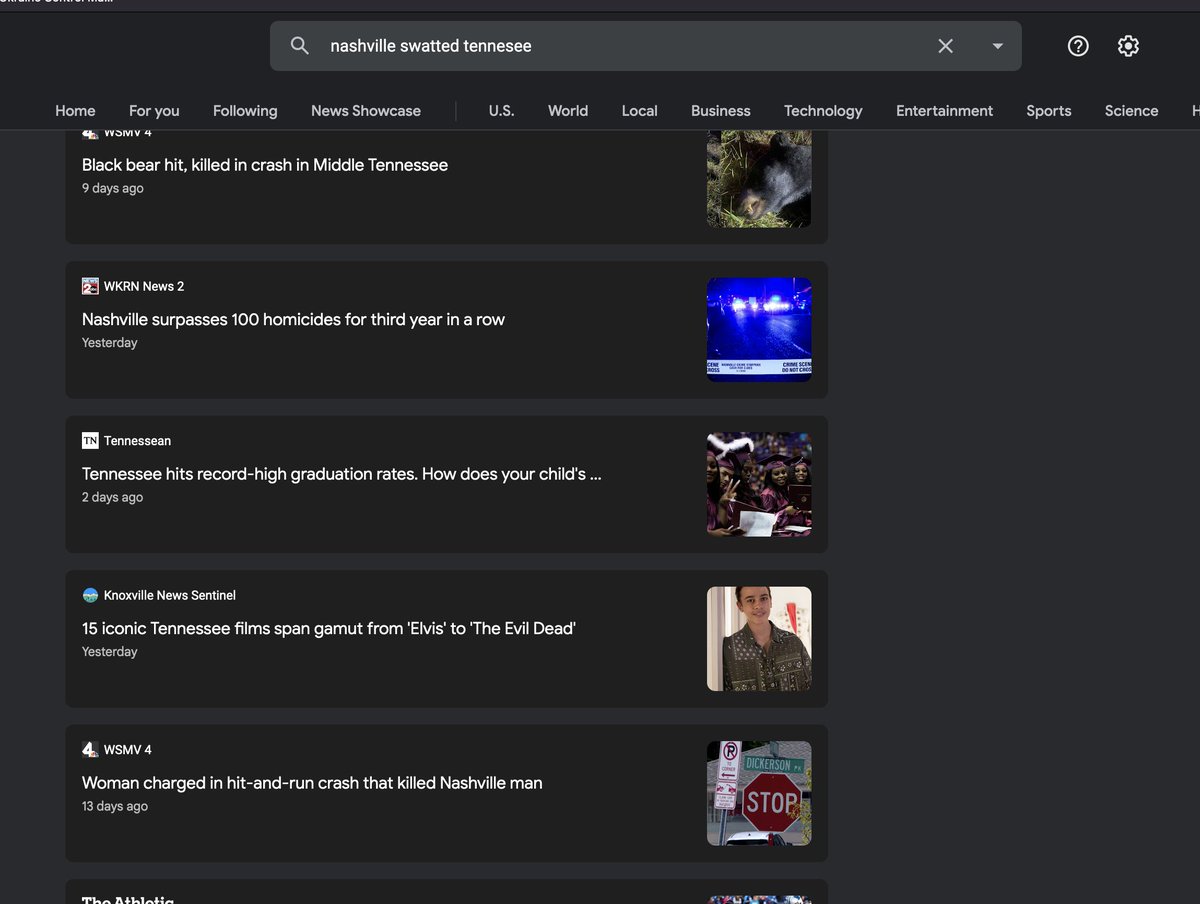Click the '9 days ago' timestamp
The width and height of the screenshot is (1200, 904).
(x=113, y=188)
